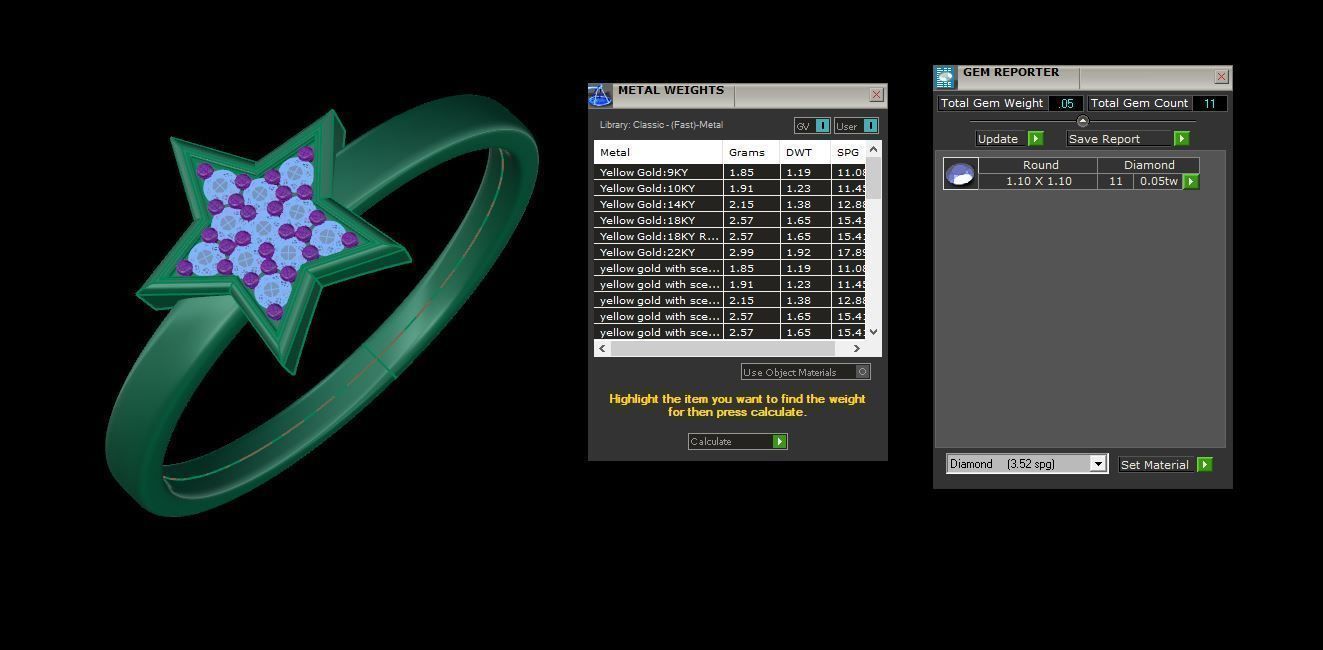
Task: Click the Total Gem Weight value field
Action: coord(1066,103)
